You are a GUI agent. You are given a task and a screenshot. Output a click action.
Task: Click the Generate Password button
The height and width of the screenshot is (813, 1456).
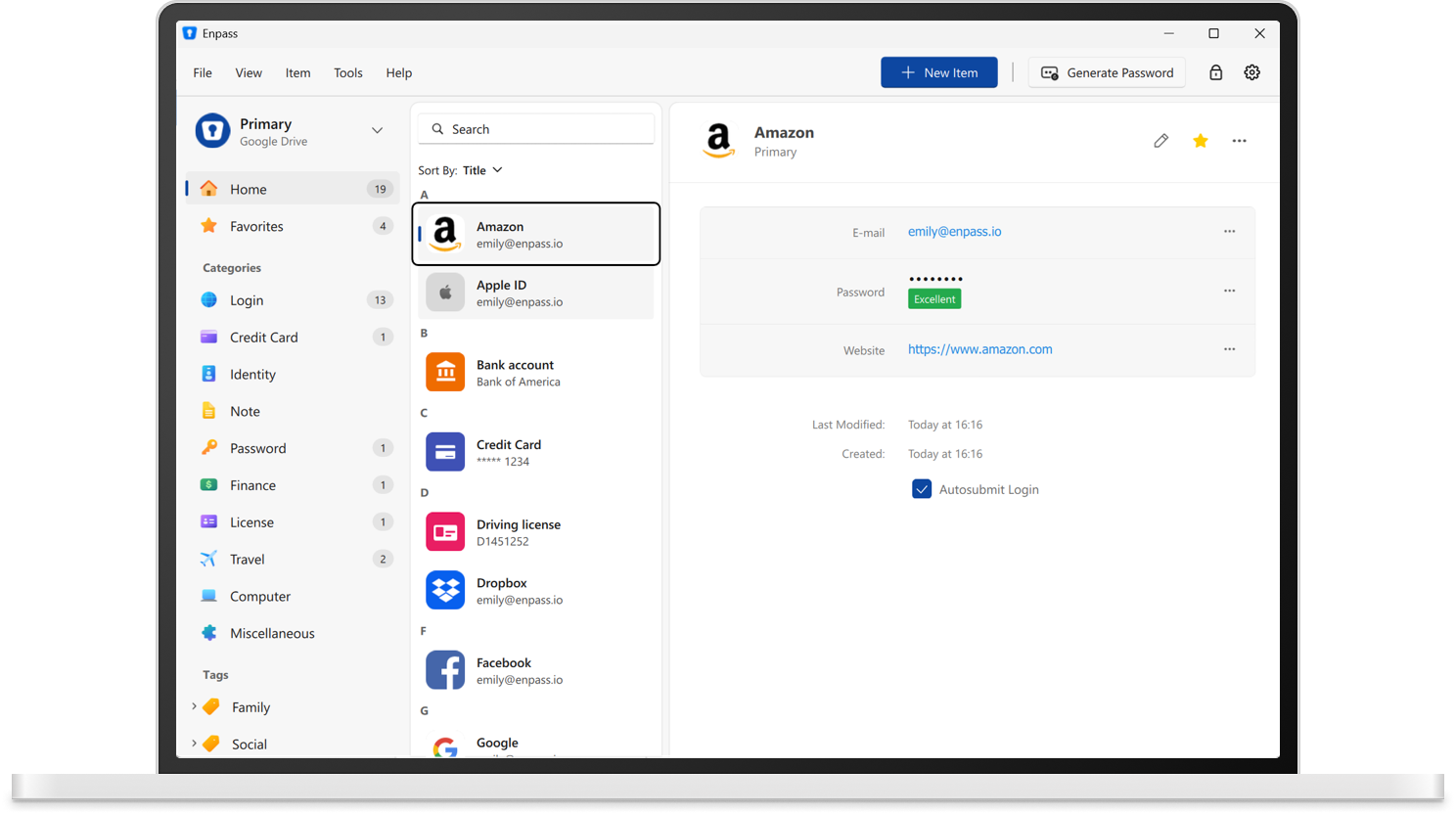tap(1107, 72)
